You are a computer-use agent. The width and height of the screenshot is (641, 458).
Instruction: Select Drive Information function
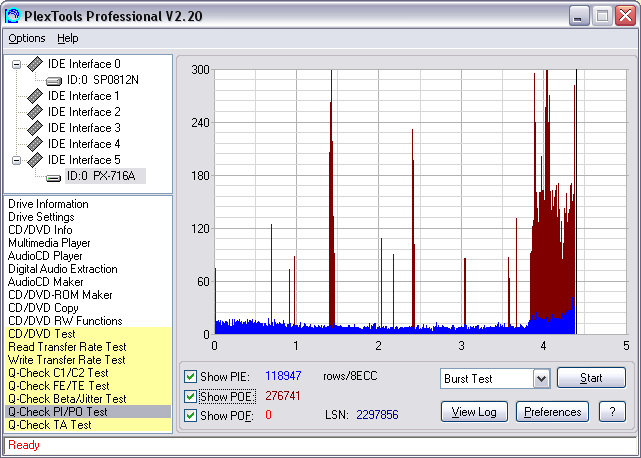[48, 204]
